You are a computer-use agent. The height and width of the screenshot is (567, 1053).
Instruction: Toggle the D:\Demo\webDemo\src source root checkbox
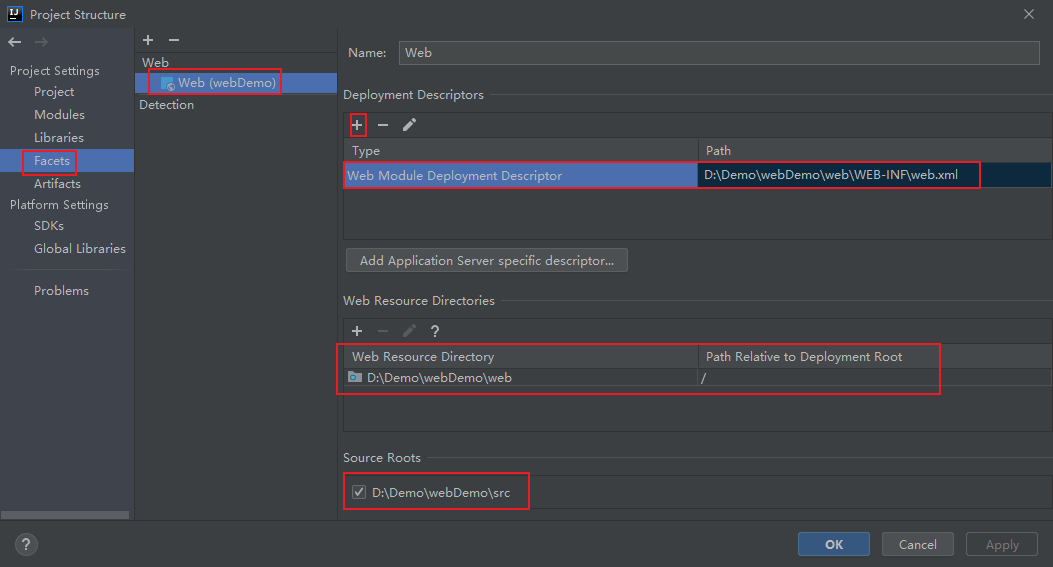(x=359, y=492)
